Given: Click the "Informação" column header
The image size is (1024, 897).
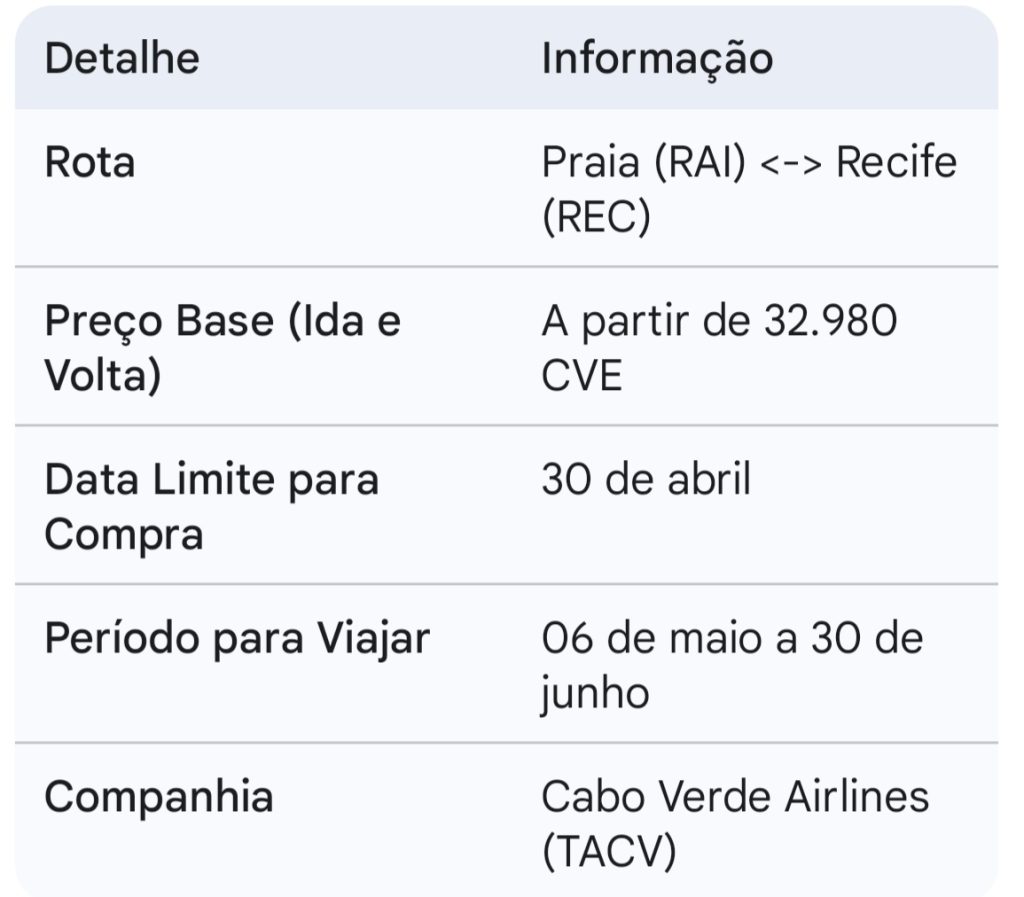Looking at the screenshot, I should (657, 58).
